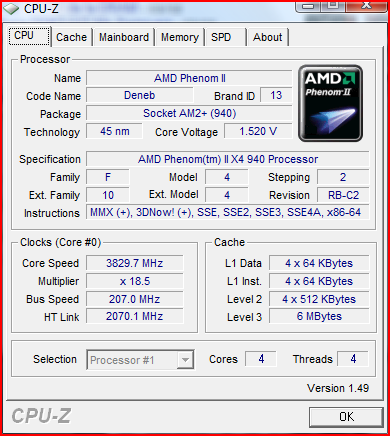Image resolution: width=390 pixels, height=436 pixels.
Task: Expand the Processor #1 selection dropdown
Action: pyautogui.click(x=140, y=360)
